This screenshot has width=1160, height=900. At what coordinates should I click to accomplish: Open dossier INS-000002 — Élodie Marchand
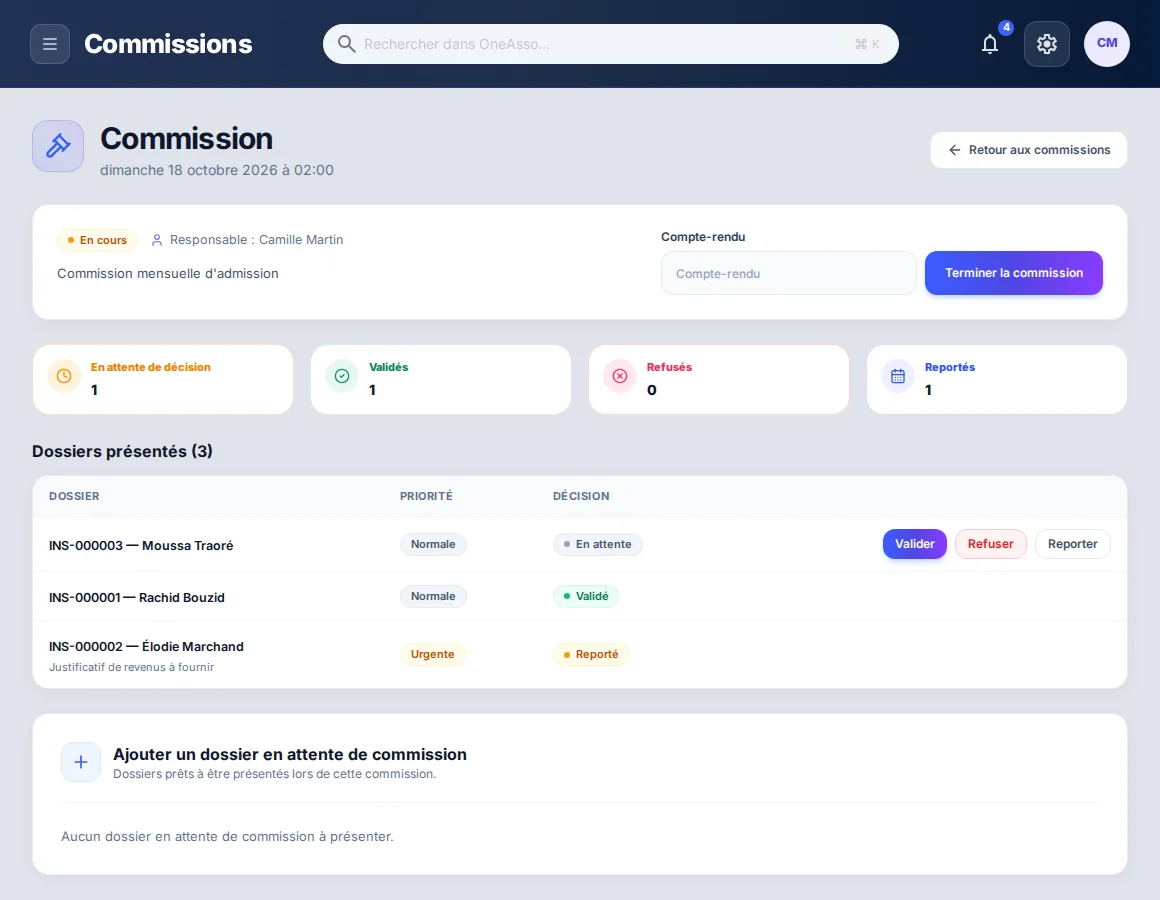[x=146, y=646]
